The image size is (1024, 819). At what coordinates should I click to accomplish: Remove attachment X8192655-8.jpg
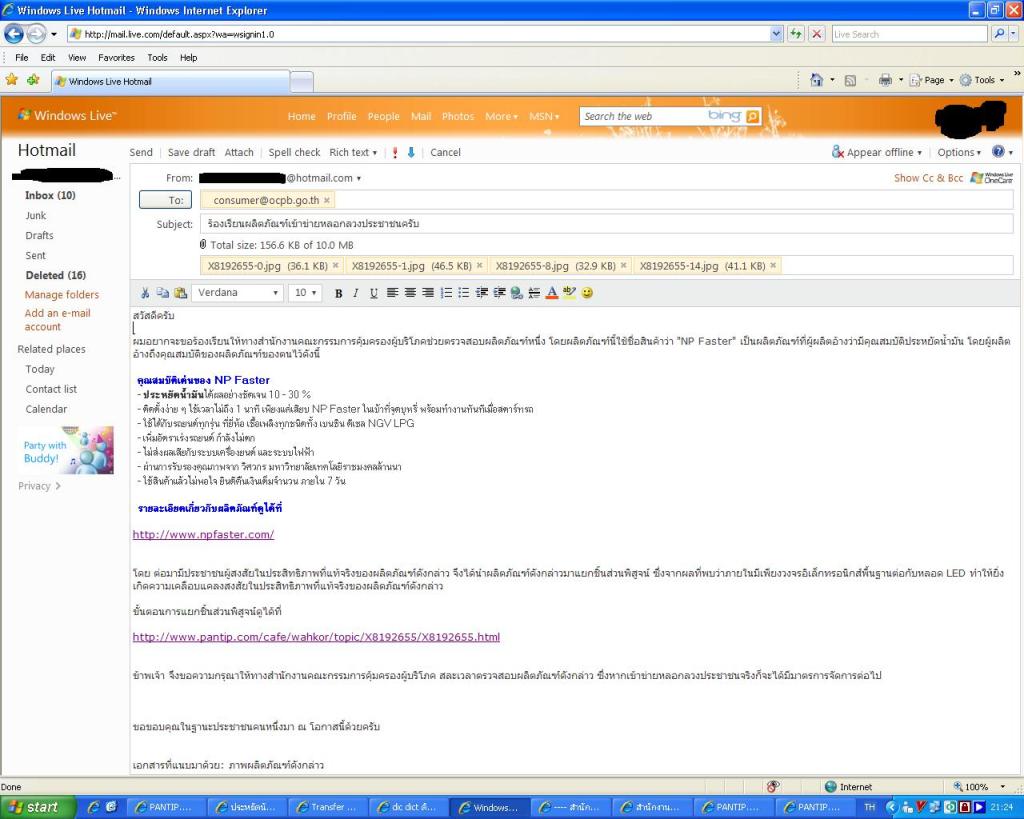coord(623,266)
